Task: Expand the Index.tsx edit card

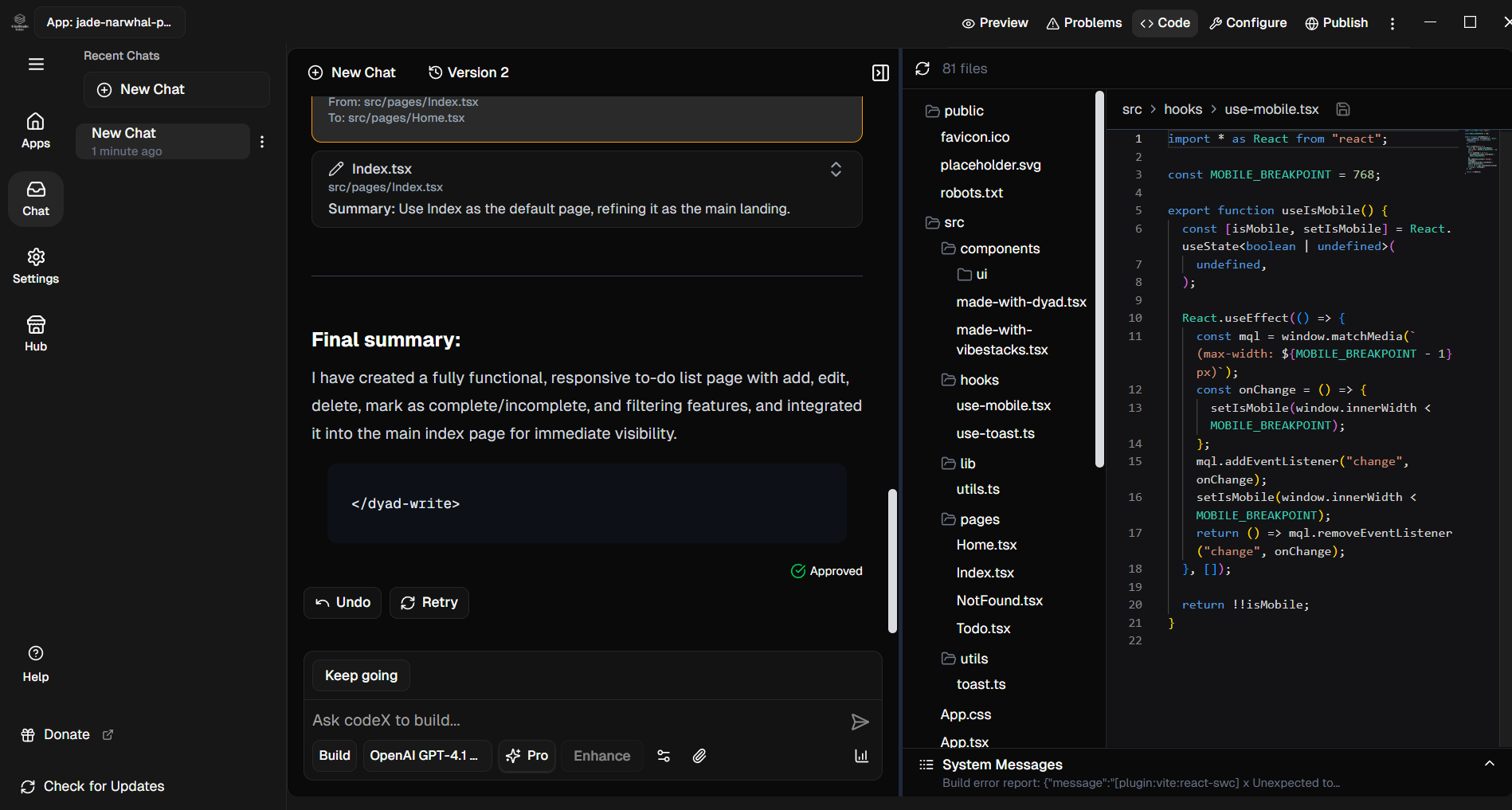Action: pos(836,169)
